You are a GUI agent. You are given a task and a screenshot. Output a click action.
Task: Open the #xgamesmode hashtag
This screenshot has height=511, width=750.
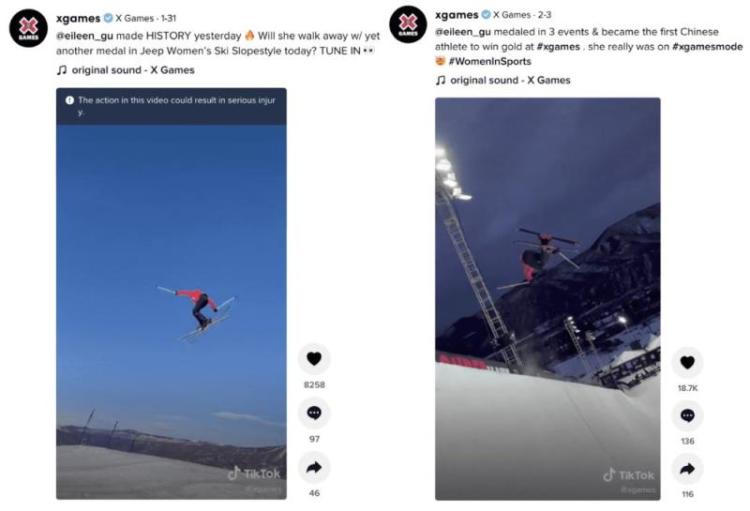[702, 46]
